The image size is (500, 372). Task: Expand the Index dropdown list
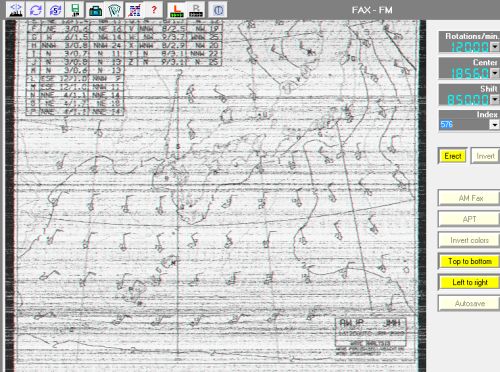click(495, 125)
